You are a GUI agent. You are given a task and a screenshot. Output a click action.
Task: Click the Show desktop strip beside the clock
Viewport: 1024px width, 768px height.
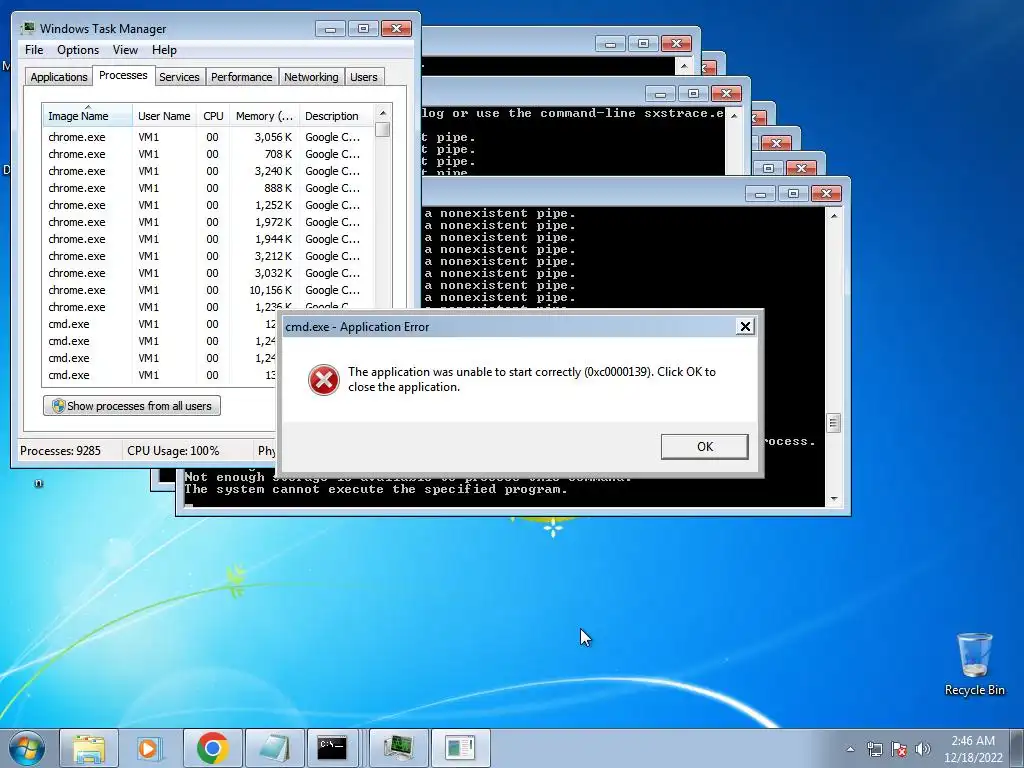[1017, 748]
